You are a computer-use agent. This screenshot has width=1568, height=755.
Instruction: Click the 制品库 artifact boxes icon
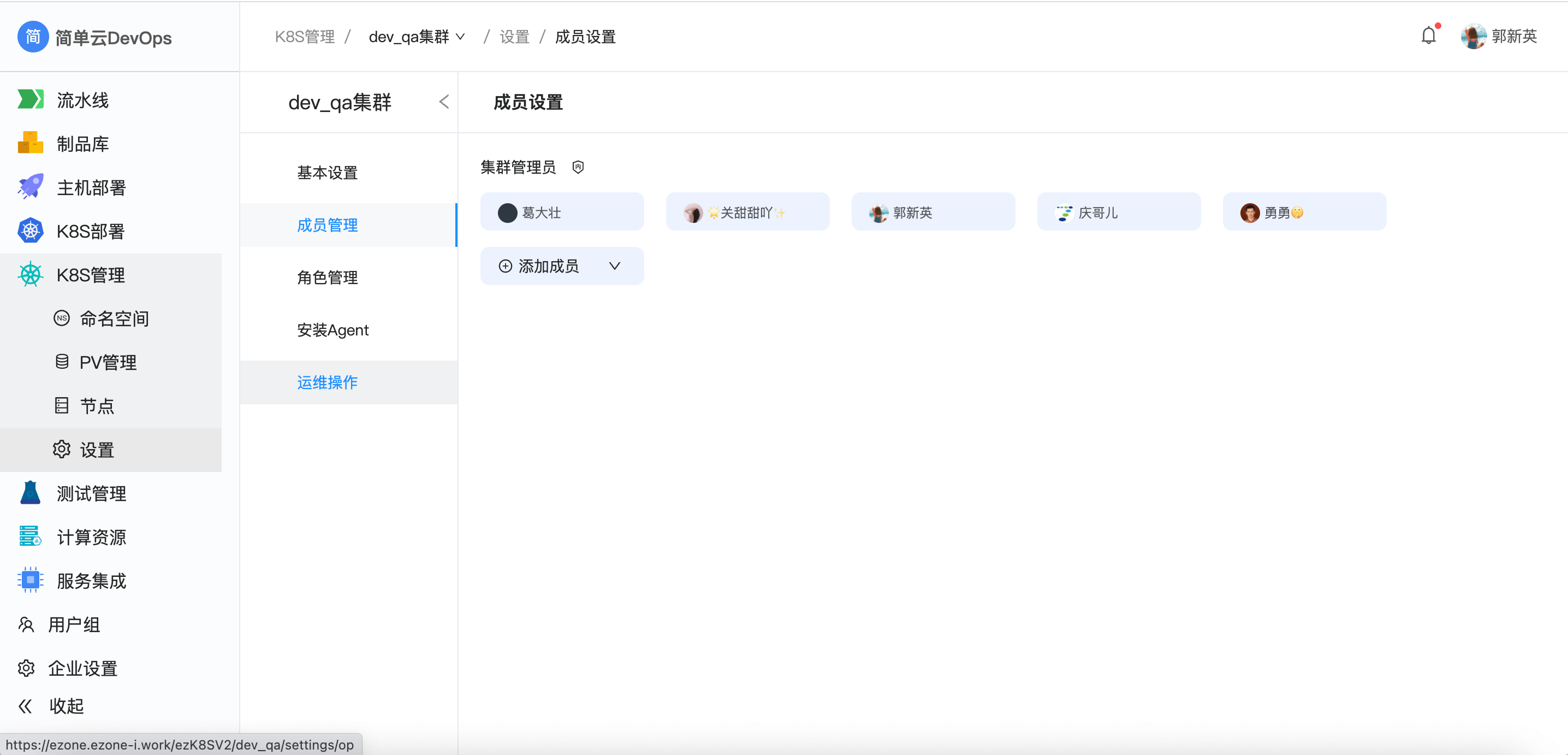[x=30, y=143]
